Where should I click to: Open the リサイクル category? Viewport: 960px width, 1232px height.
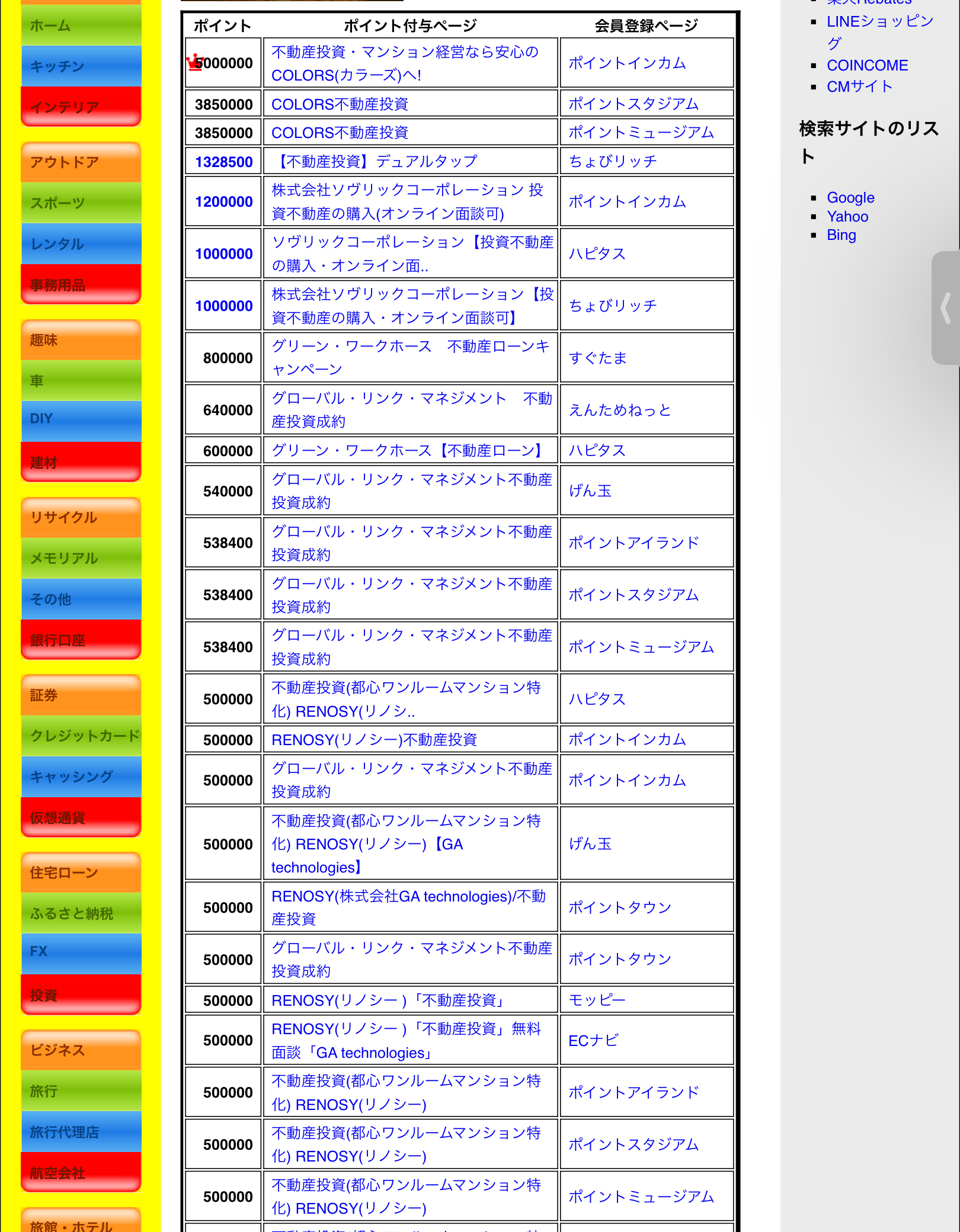(81, 518)
